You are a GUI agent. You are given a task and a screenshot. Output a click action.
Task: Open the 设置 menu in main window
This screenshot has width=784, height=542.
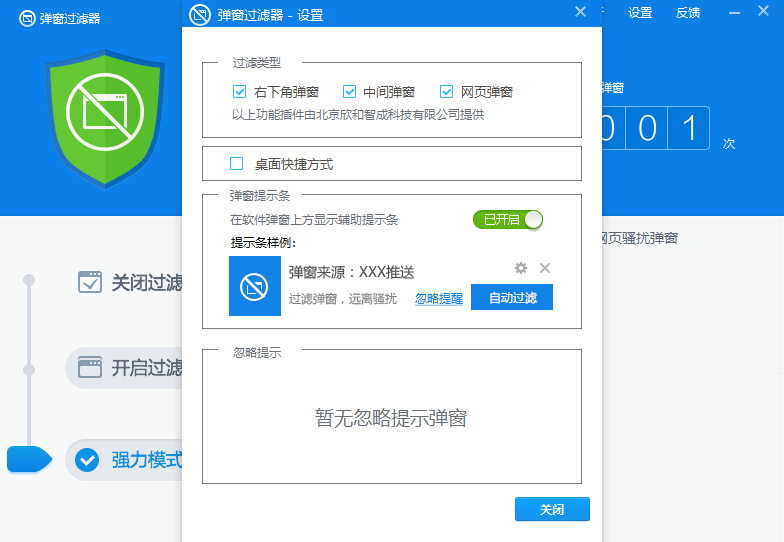[x=640, y=13]
